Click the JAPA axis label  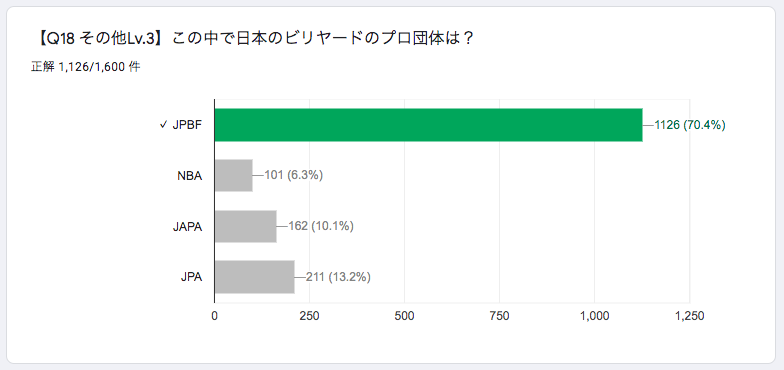(188, 226)
